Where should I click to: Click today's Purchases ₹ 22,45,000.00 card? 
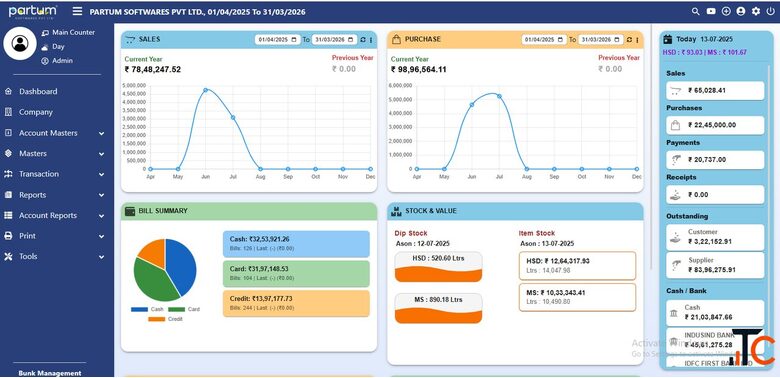[x=715, y=125]
